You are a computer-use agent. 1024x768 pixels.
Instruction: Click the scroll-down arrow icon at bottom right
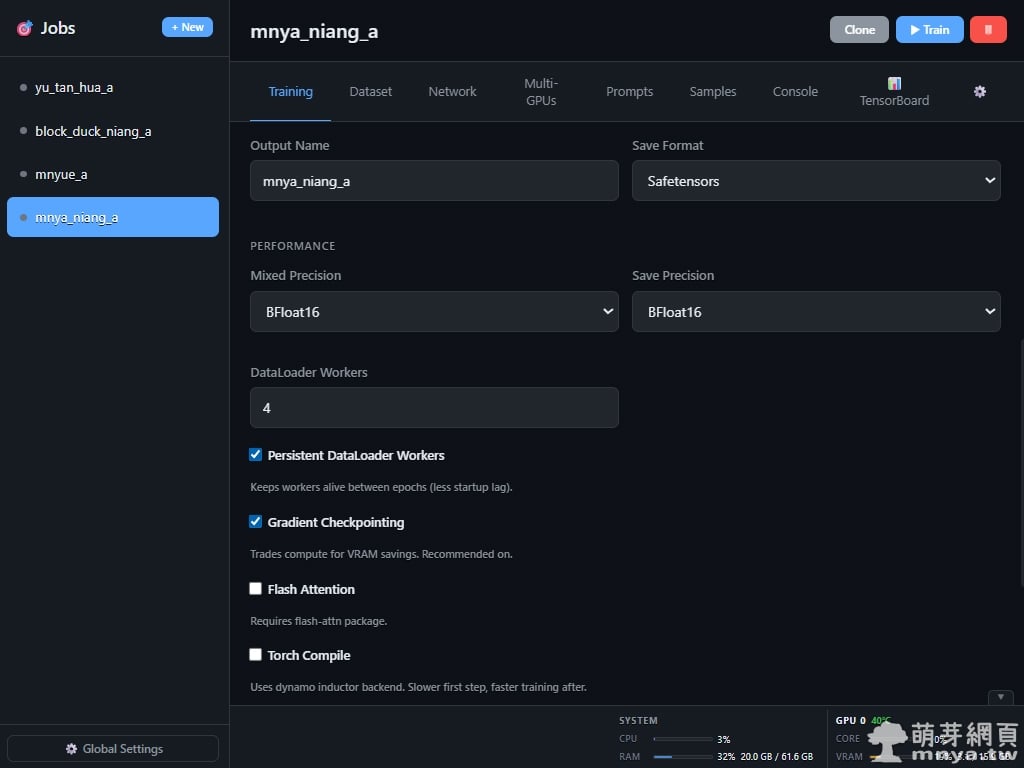1001,697
